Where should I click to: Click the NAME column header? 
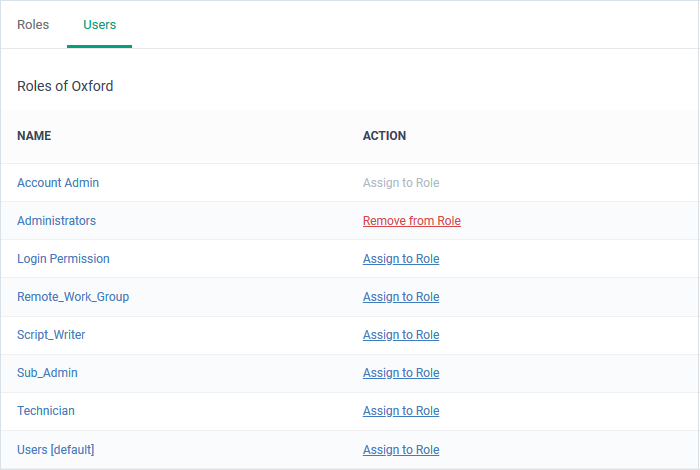click(34, 136)
